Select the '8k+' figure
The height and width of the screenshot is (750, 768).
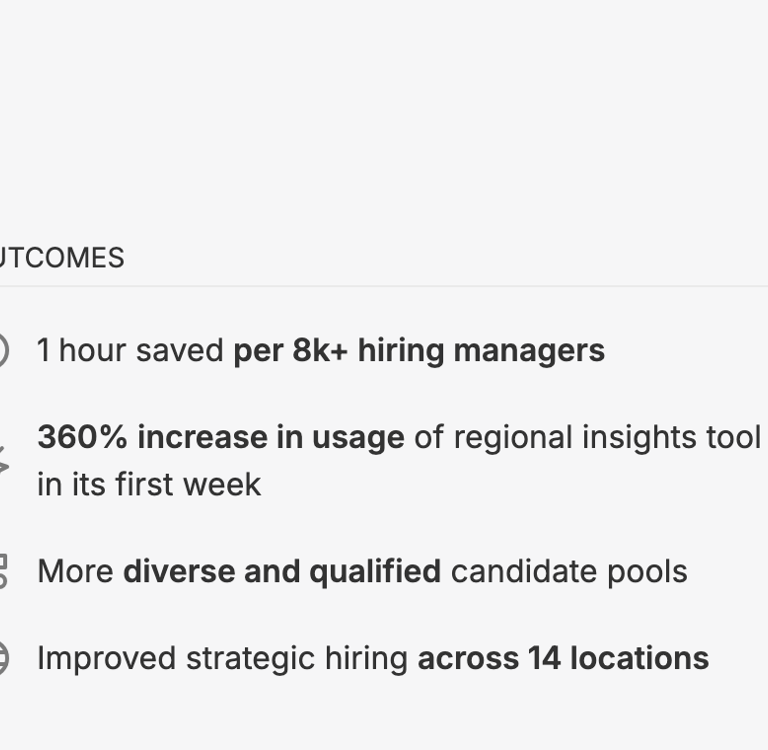[x=320, y=351]
